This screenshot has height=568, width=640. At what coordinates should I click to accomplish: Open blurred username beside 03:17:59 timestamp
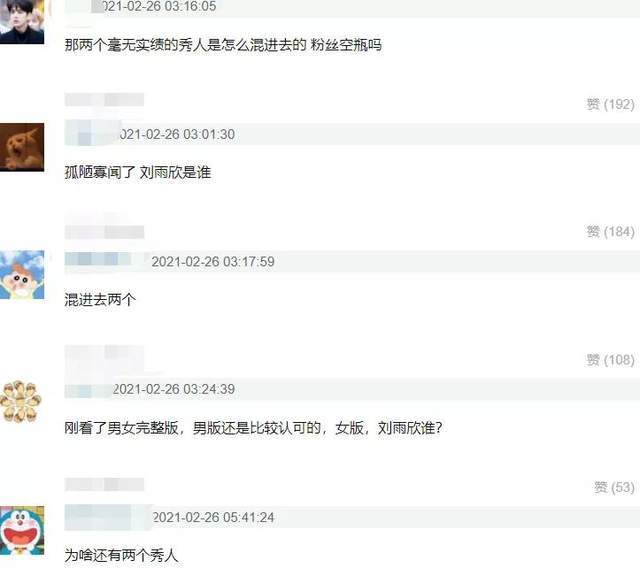(x=105, y=261)
